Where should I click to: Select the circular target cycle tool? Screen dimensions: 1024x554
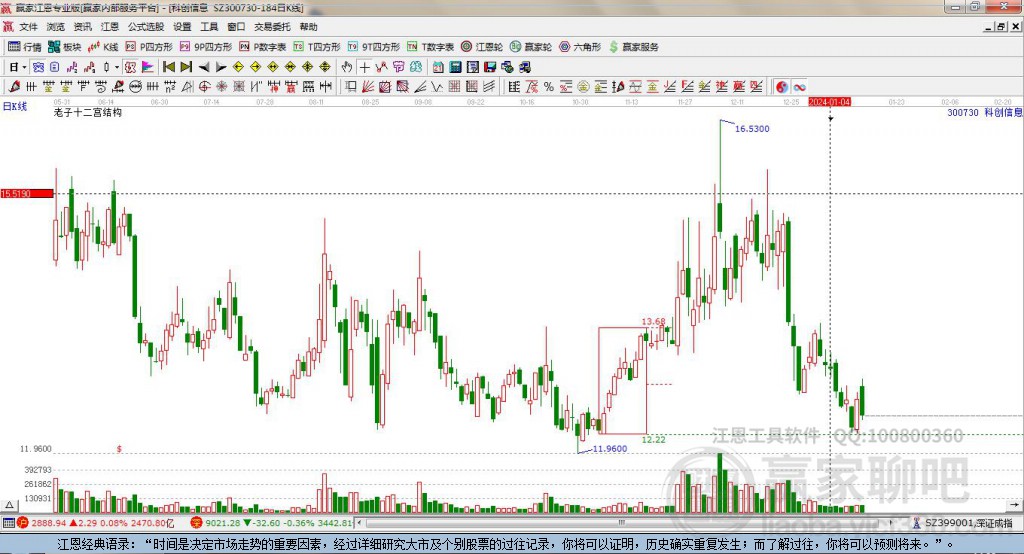click(x=204, y=86)
